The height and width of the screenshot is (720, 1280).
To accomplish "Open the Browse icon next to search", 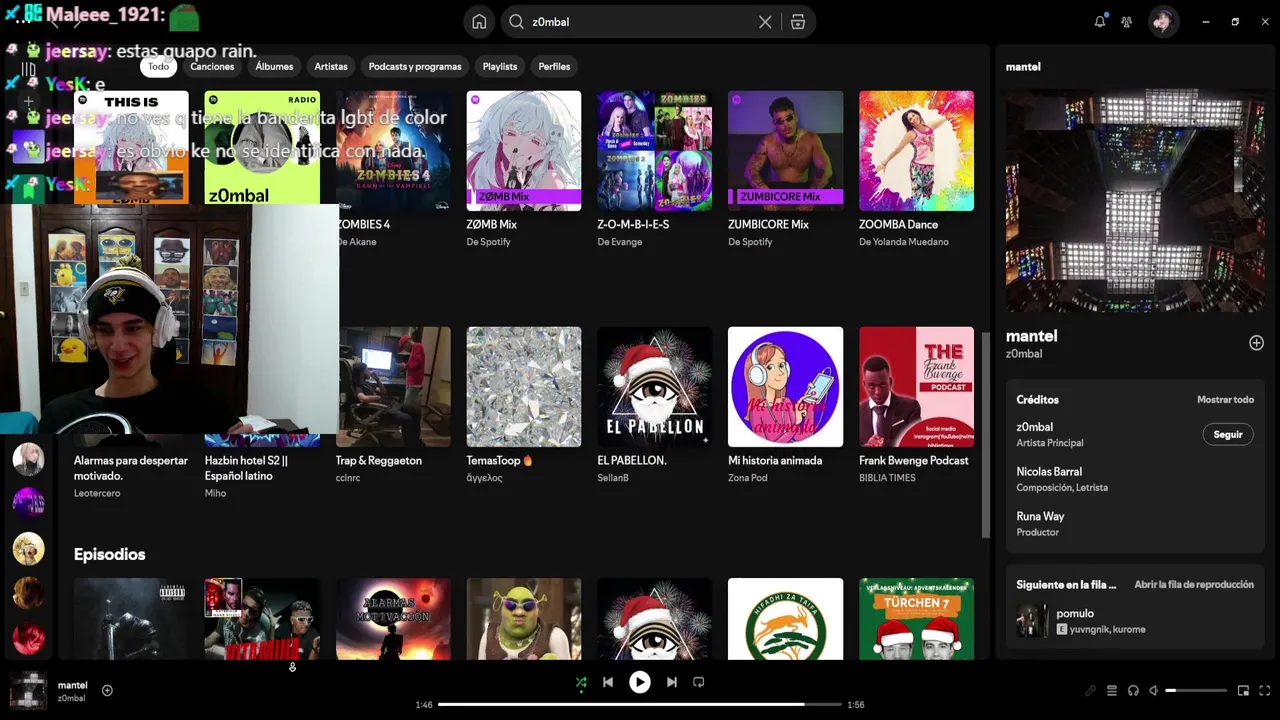I will (x=798, y=22).
